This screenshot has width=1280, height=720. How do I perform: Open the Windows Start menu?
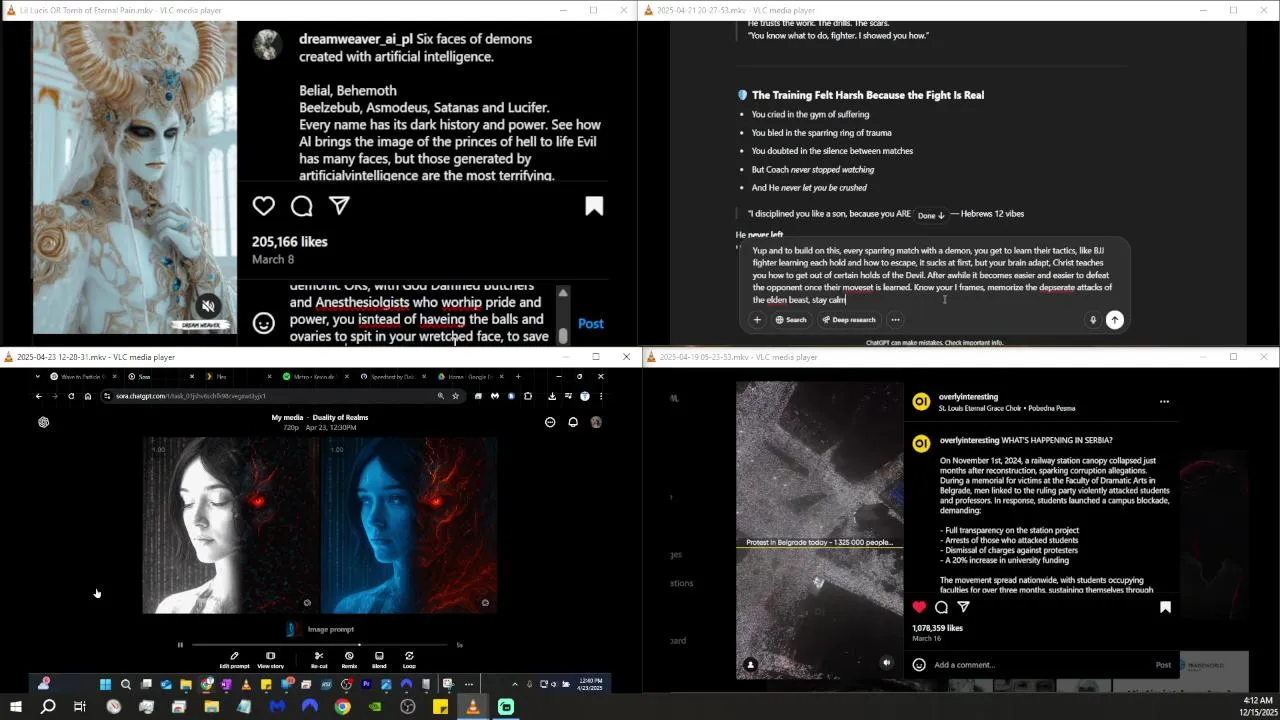[x=15, y=707]
